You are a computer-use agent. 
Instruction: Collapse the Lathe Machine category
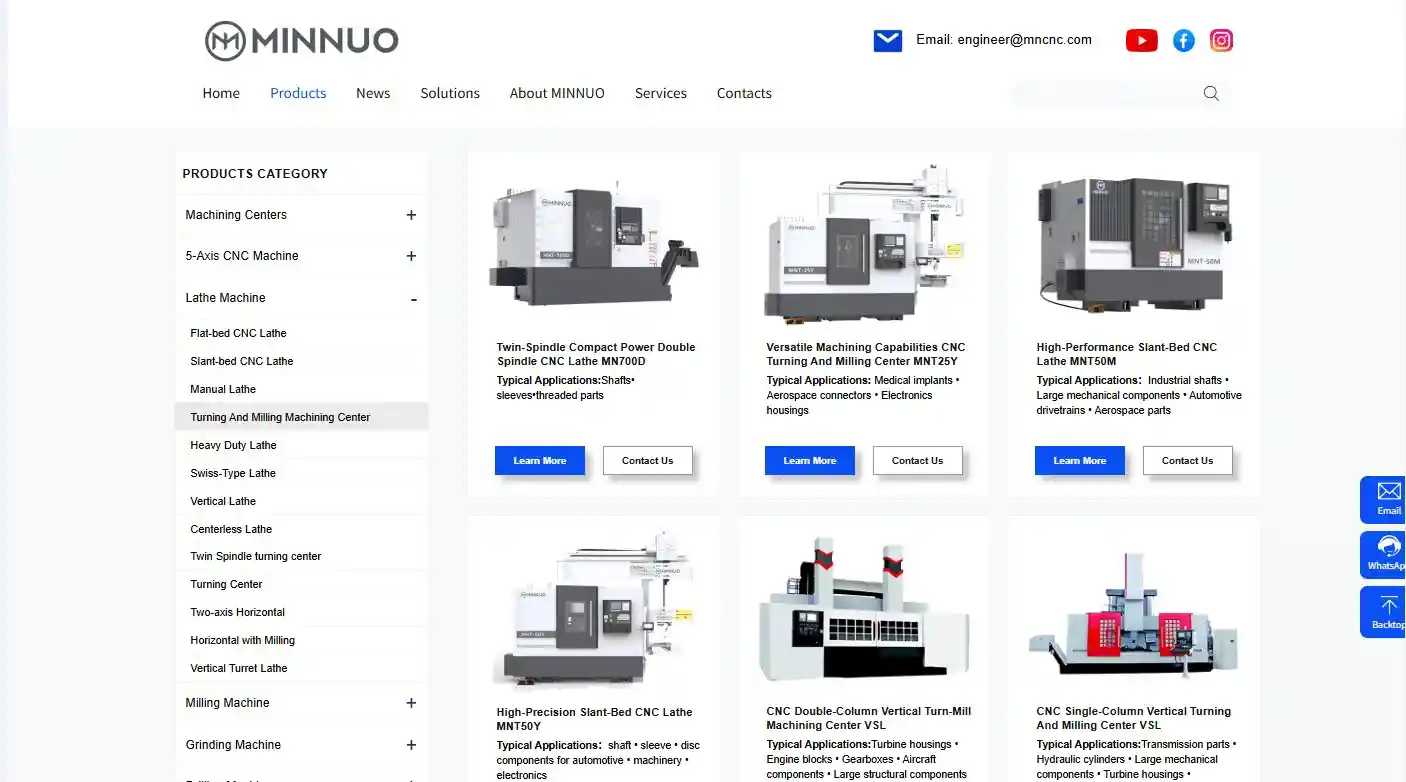click(413, 299)
